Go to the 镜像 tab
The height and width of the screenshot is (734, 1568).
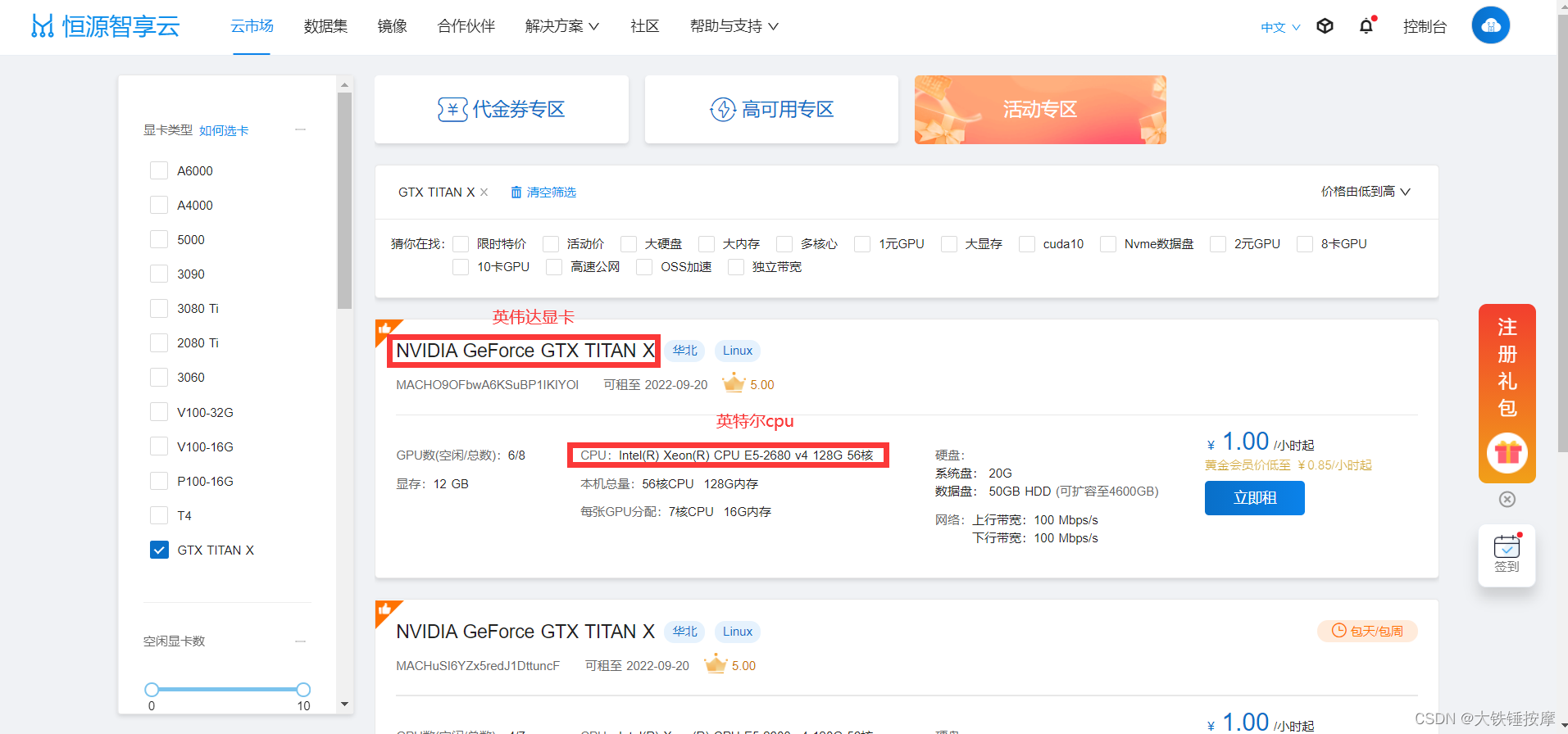393,26
